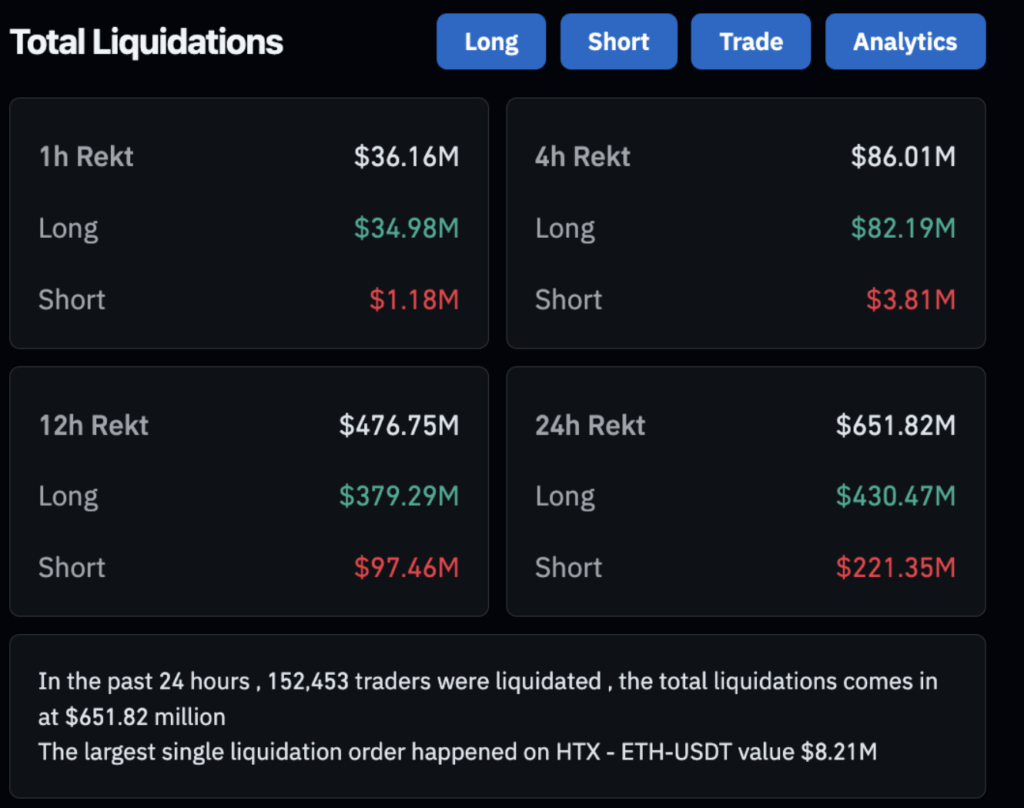Click the 4h Long value $82.19M
Screen dimensions: 1024x808
[903, 228]
